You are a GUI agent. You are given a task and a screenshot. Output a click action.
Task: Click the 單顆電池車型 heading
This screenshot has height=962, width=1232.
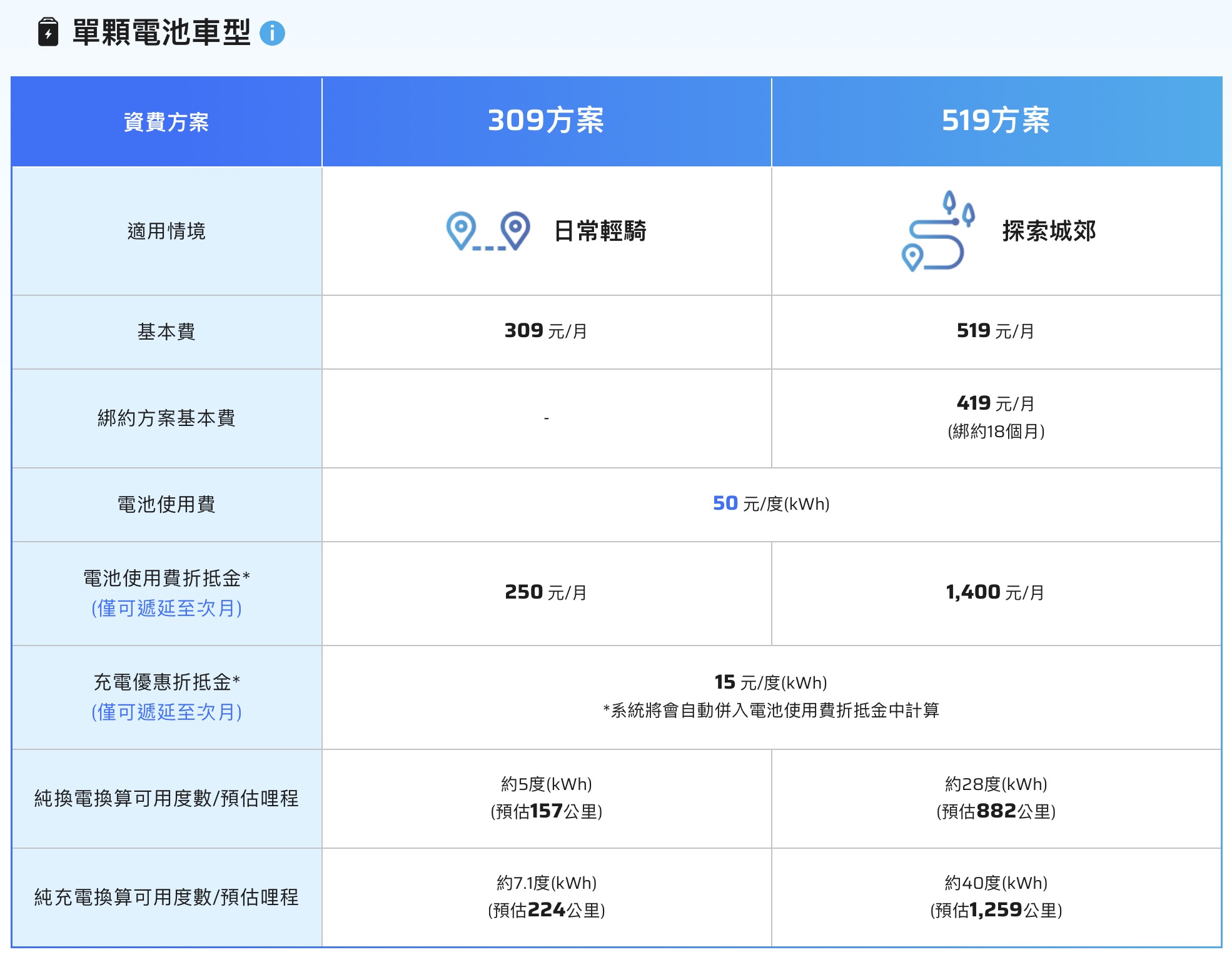point(161,33)
